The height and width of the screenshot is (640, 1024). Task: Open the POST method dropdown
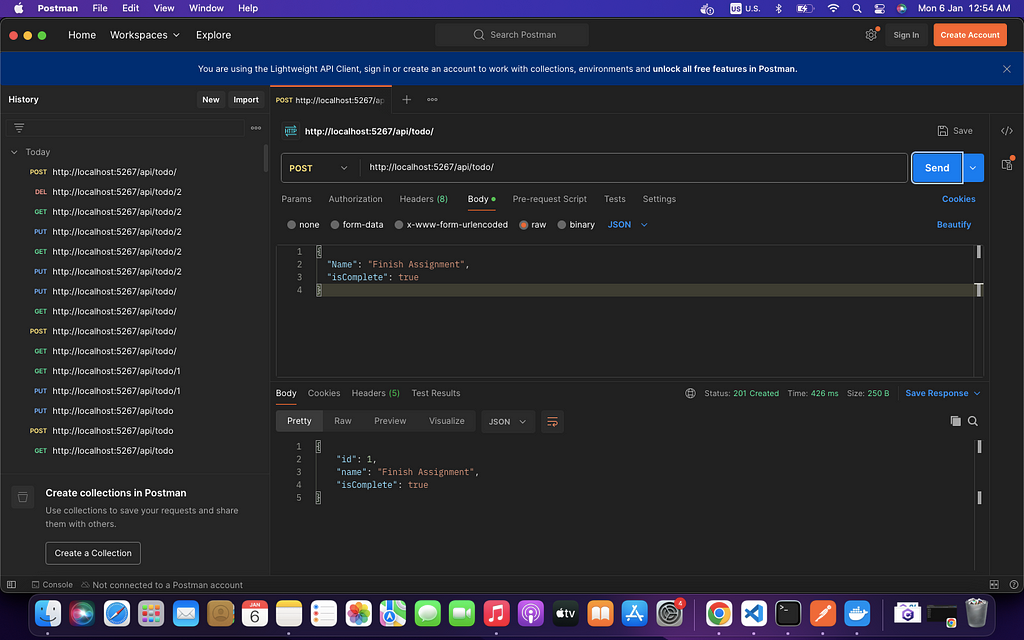(x=320, y=168)
